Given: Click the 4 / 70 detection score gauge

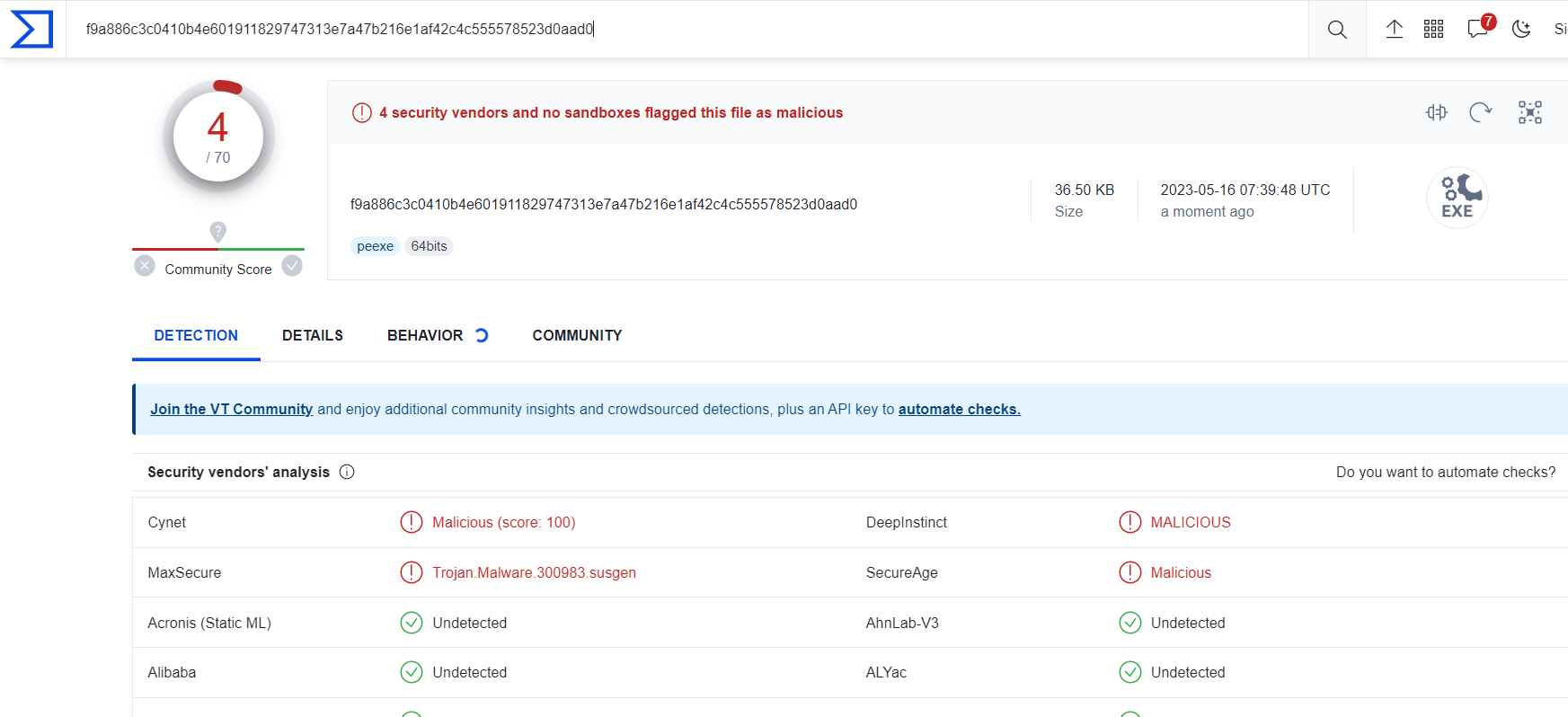Looking at the screenshot, I should (x=218, y=137).
